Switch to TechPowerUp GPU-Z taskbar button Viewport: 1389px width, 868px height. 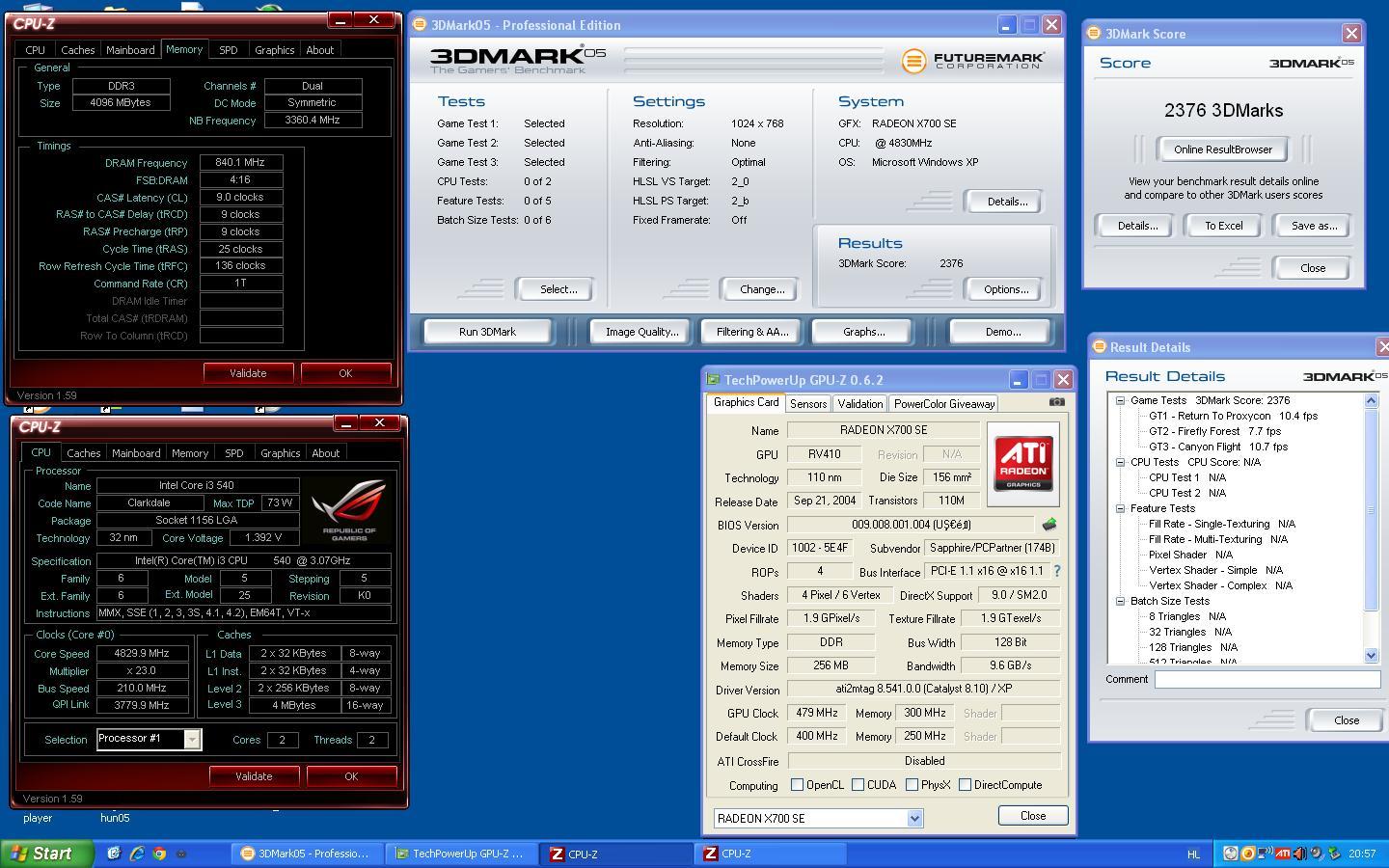[461, 854]
